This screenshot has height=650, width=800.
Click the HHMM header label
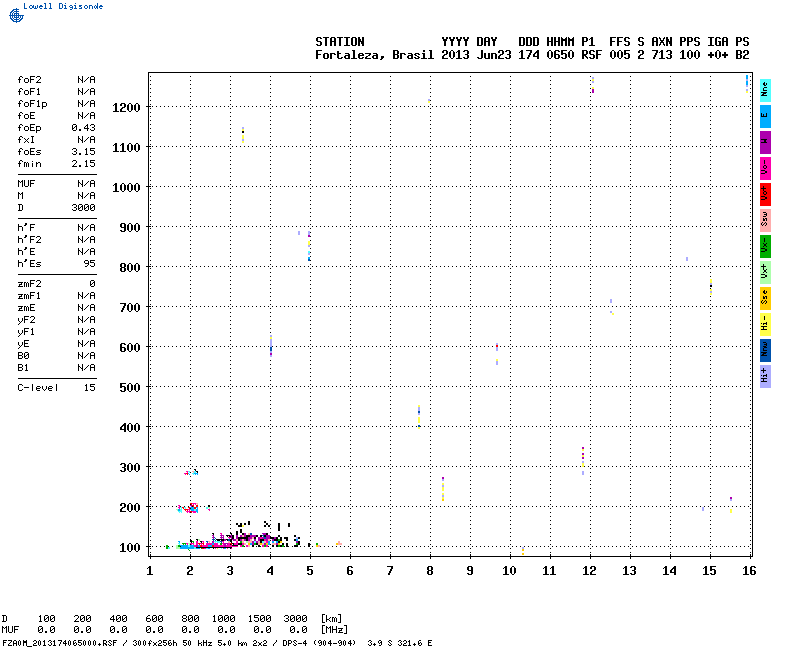click(x=560, y=42)
